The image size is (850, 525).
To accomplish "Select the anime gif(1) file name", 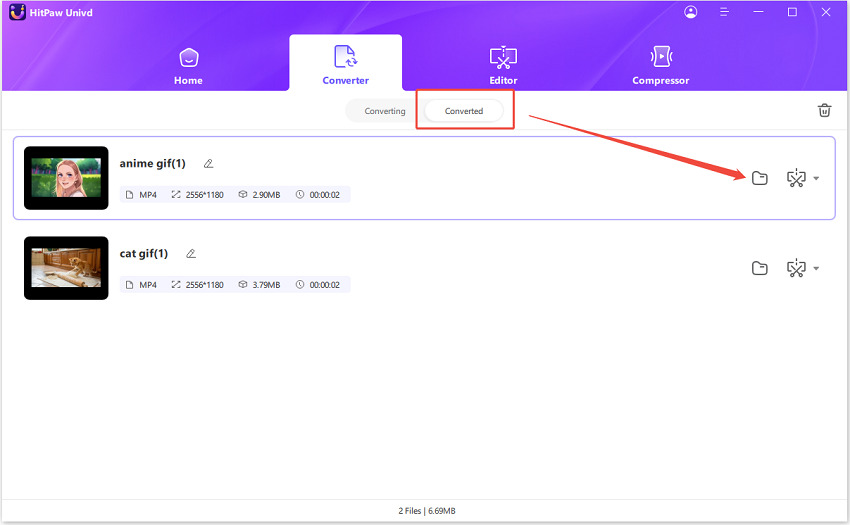I will click(152, 163).
